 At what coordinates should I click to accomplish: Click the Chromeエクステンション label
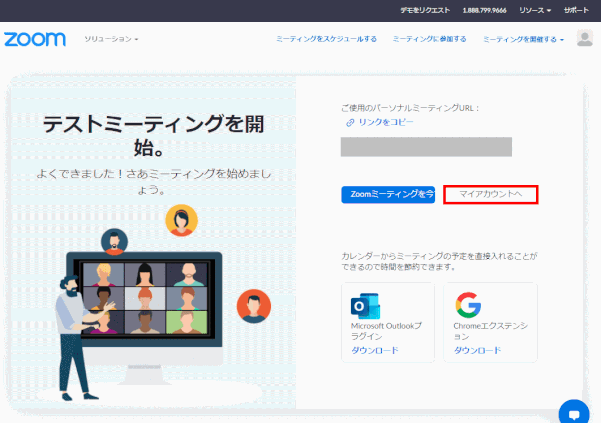(x=491, y=331)
